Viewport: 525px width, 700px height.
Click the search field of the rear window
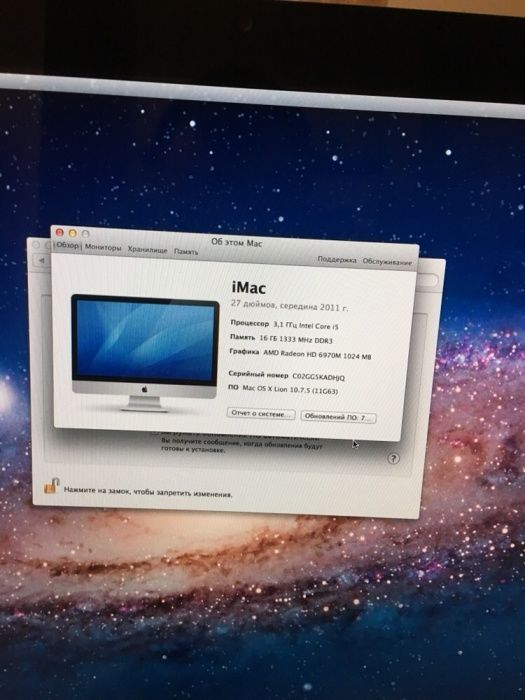[426, 279]
